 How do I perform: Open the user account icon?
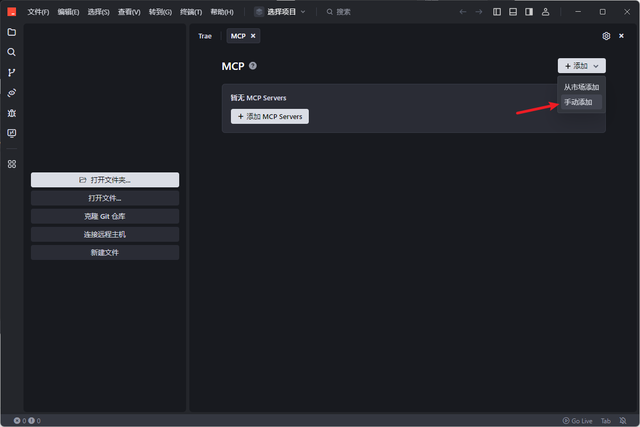[x=545, y=12]
